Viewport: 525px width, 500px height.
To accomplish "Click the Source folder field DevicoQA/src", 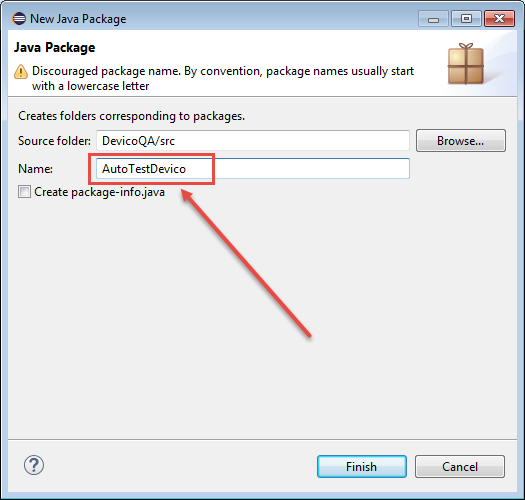I will [x=253, y=141].
